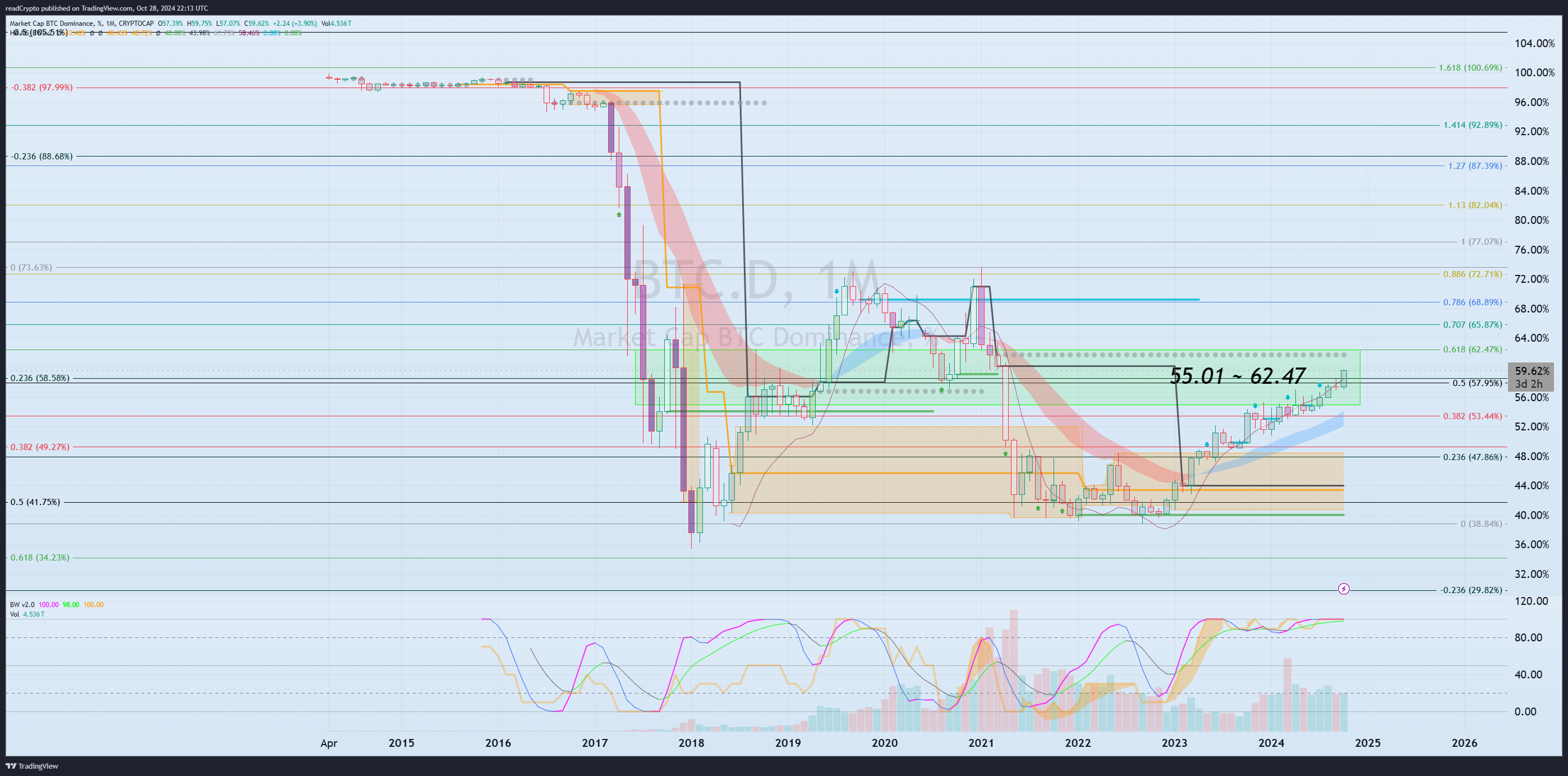Click the right red label 0.382 (53.44%)

click(1473, 416)
